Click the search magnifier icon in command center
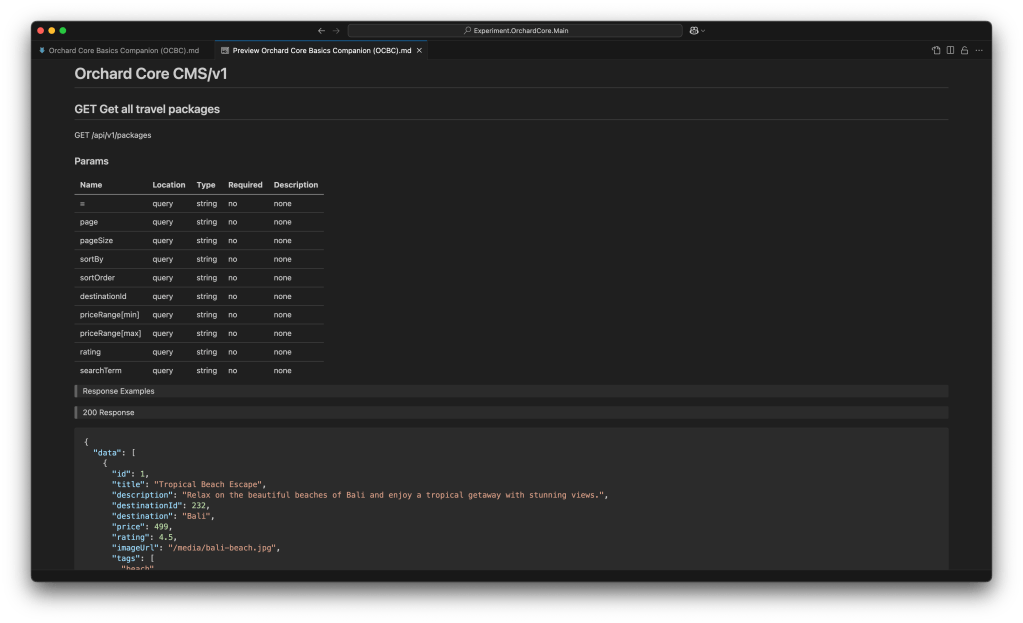 [468, 31]
